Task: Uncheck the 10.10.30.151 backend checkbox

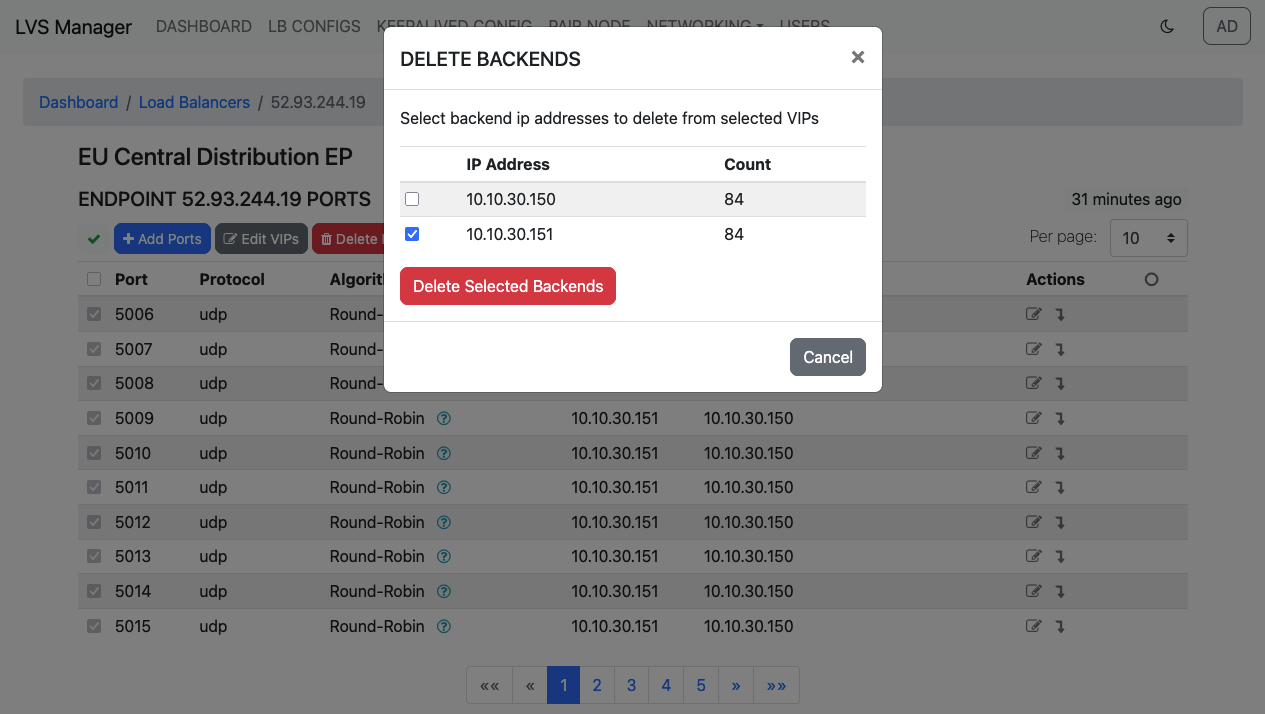Action: point(412,234)
